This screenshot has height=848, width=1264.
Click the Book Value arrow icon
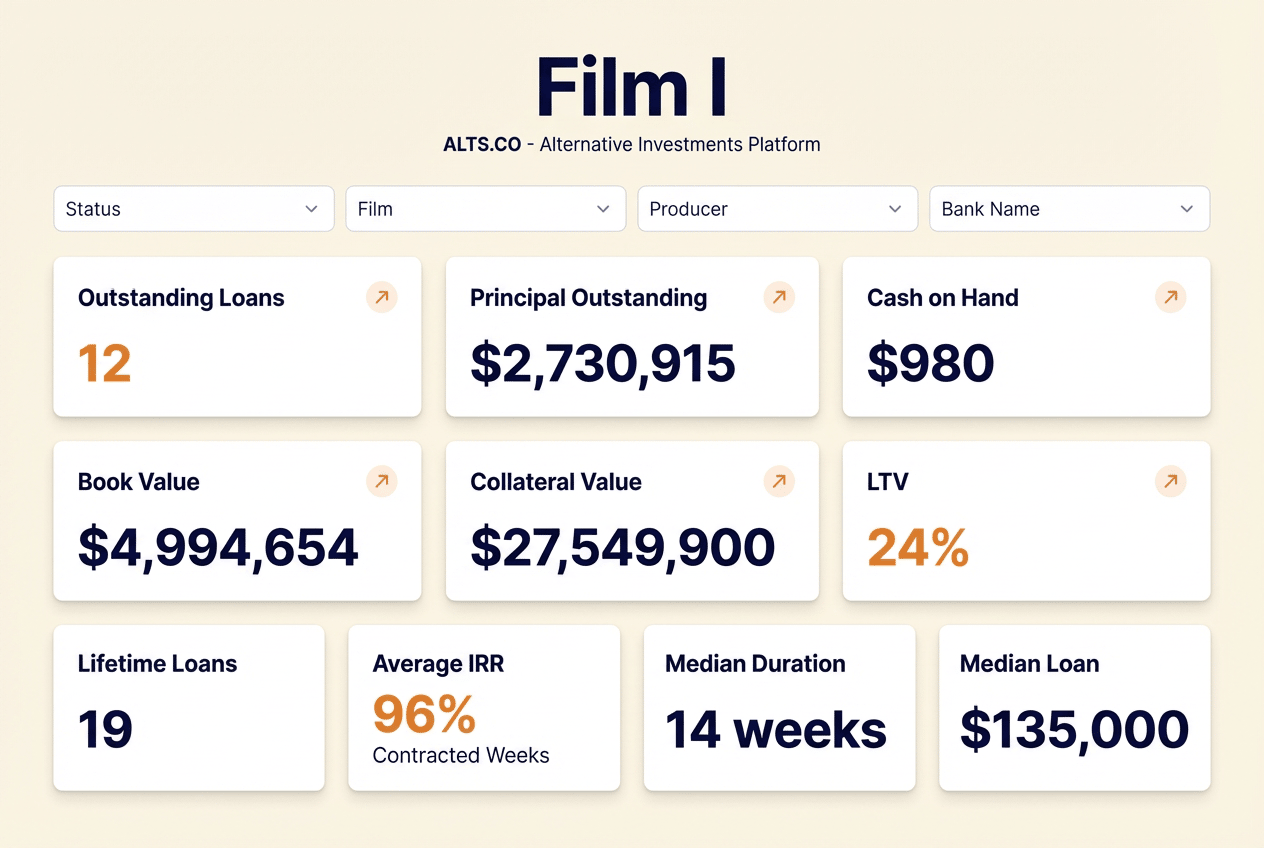point(381,481)
